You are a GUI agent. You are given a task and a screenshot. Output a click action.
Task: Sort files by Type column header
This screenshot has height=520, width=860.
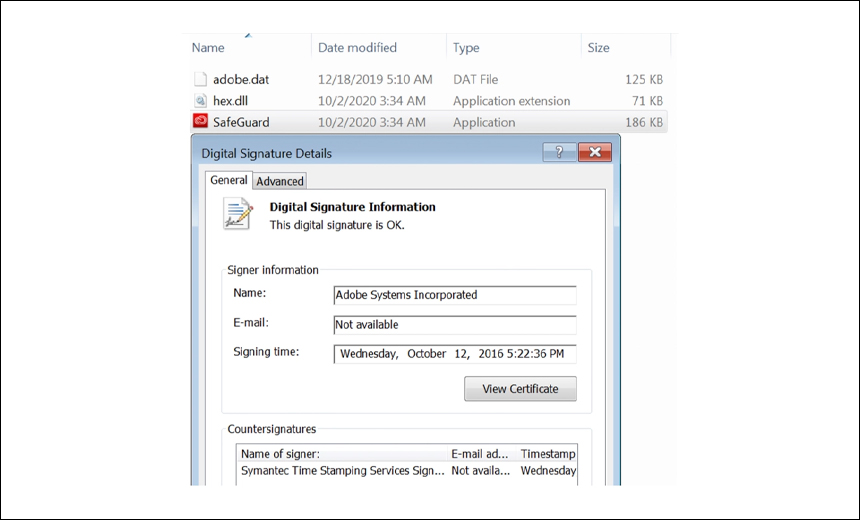(466, 48)
